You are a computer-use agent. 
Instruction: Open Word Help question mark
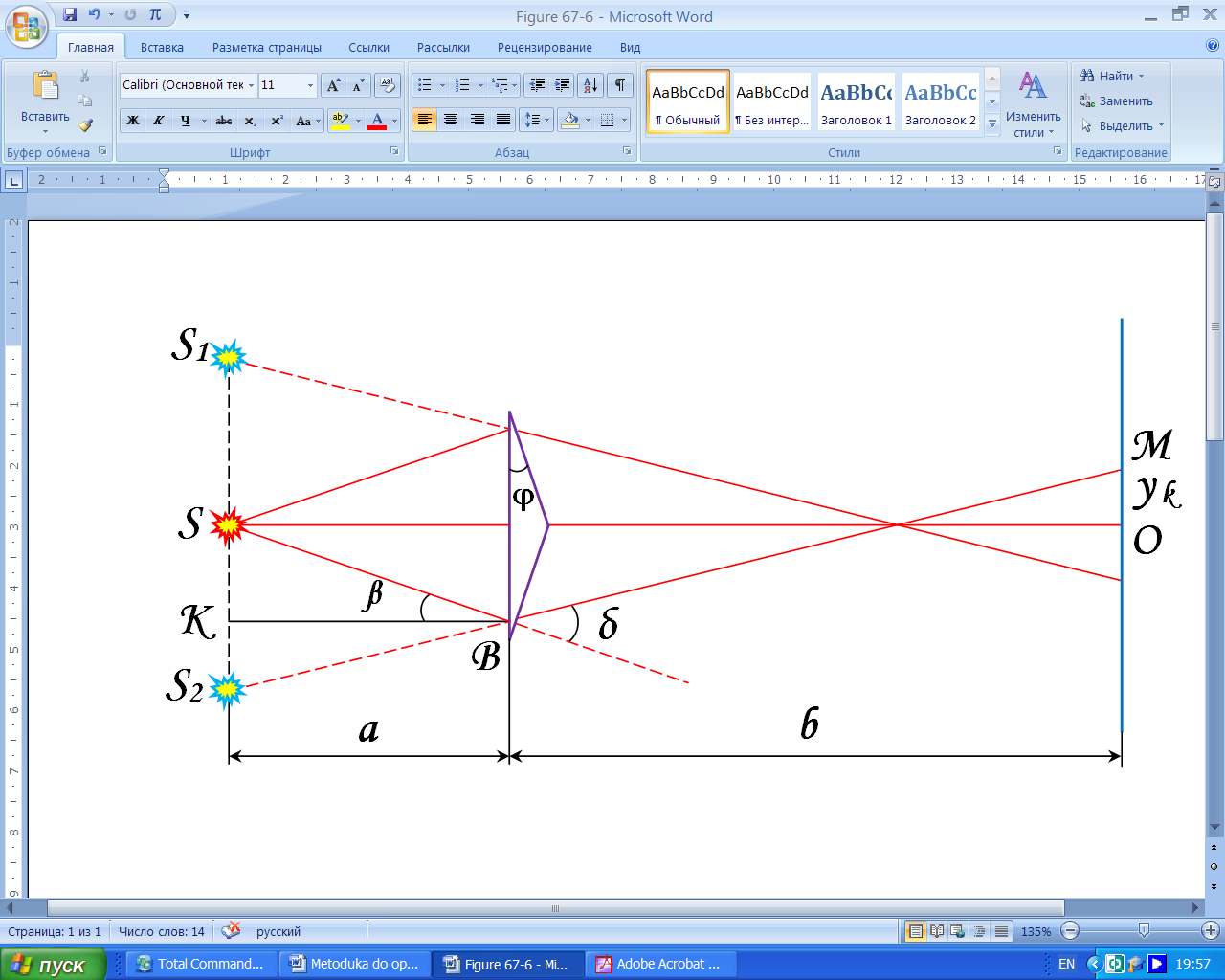(1213, 45)
